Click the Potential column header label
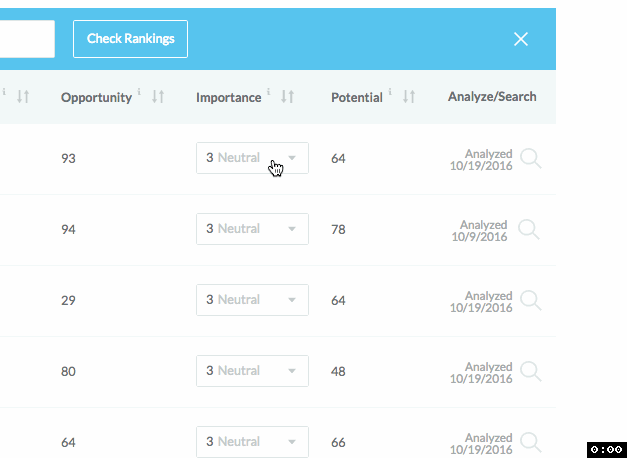The height and width of the screenshot is (458, 627). pyautogui.click(x=357, y=97)
